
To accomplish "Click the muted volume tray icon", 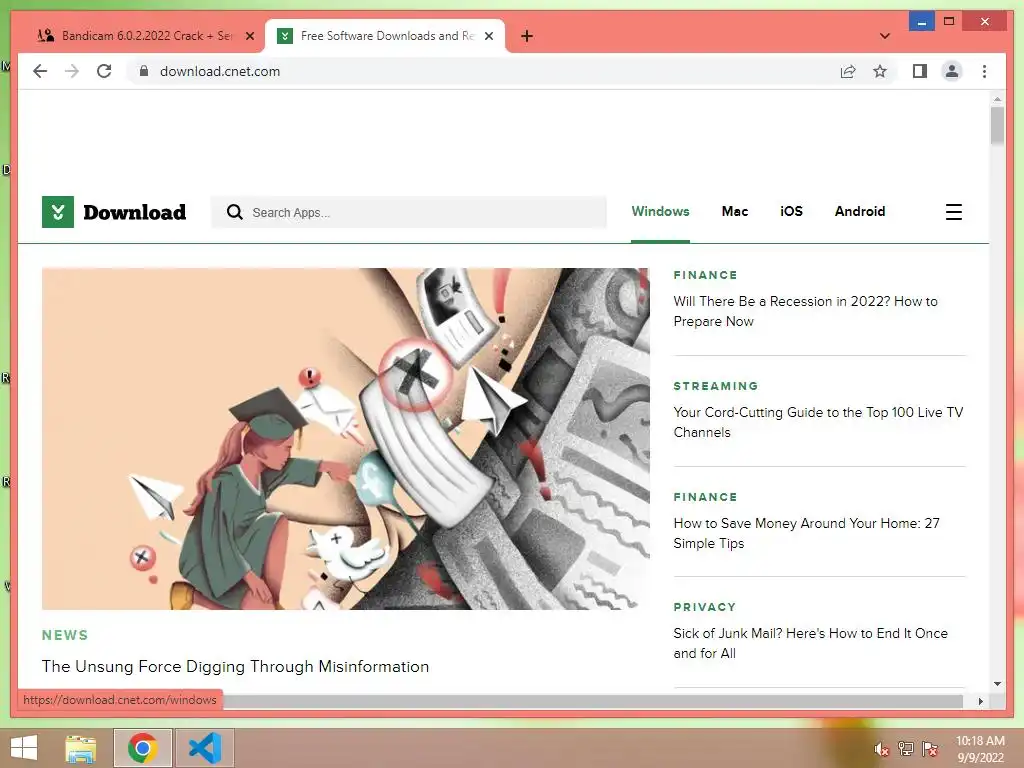I will coord(881,749).
